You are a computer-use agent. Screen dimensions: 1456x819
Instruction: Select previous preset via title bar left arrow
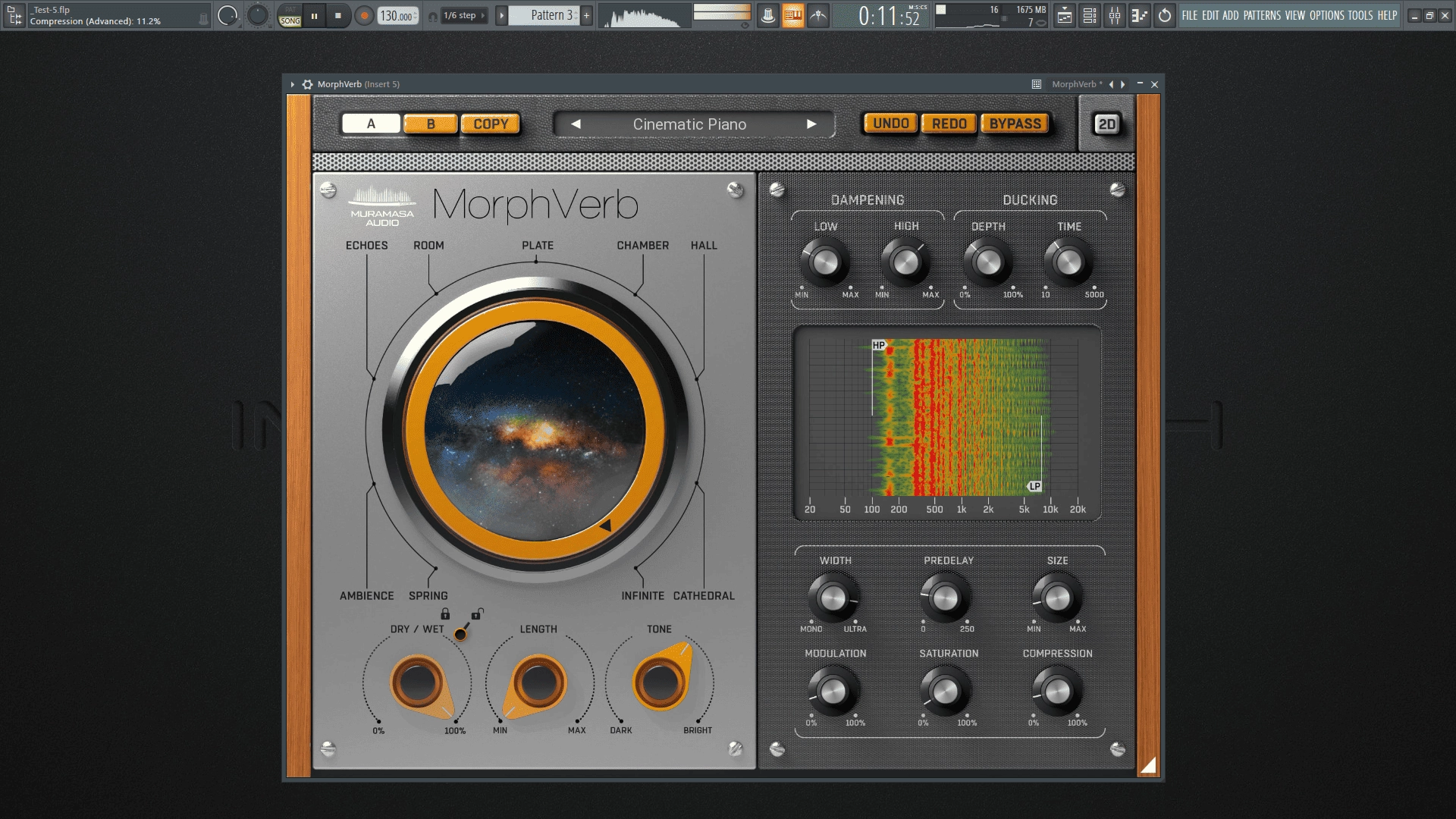tap(1111, 84)
